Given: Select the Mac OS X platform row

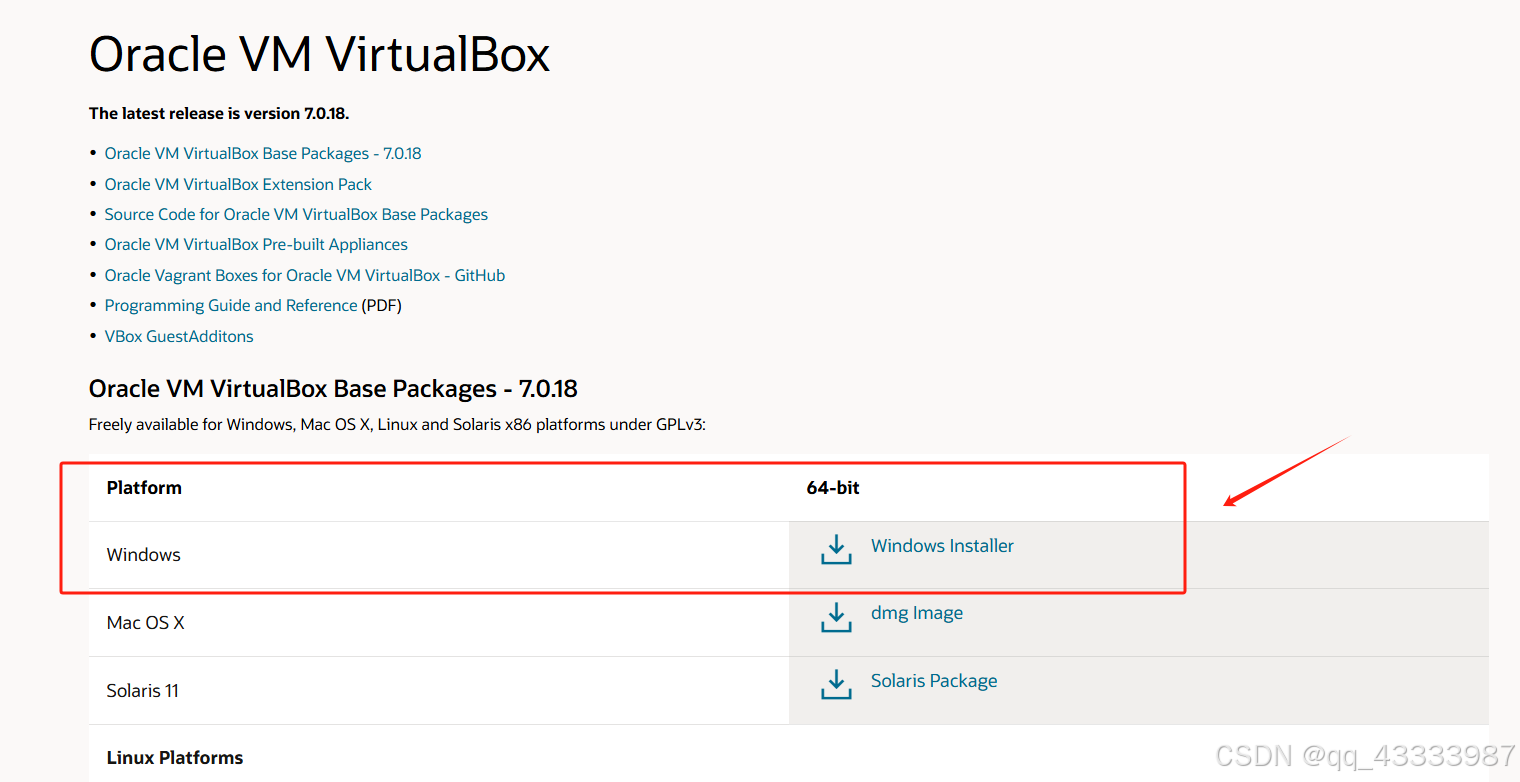Looking at the screenshot, I should click(145, 622).
